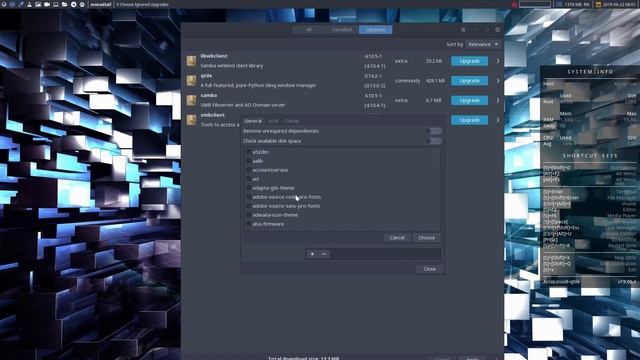Open the Updates tab in package manager
Viewport: 640px width, 360px height.
376,30
